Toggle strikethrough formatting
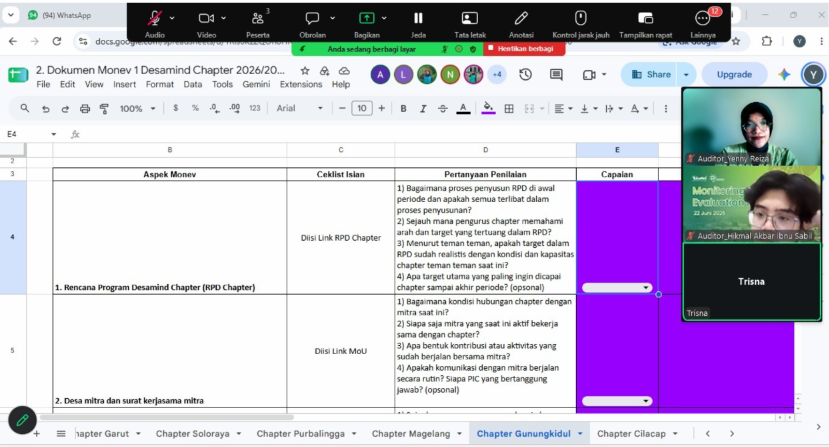Screen dimensions: 829x447 [x=443, y=108]
